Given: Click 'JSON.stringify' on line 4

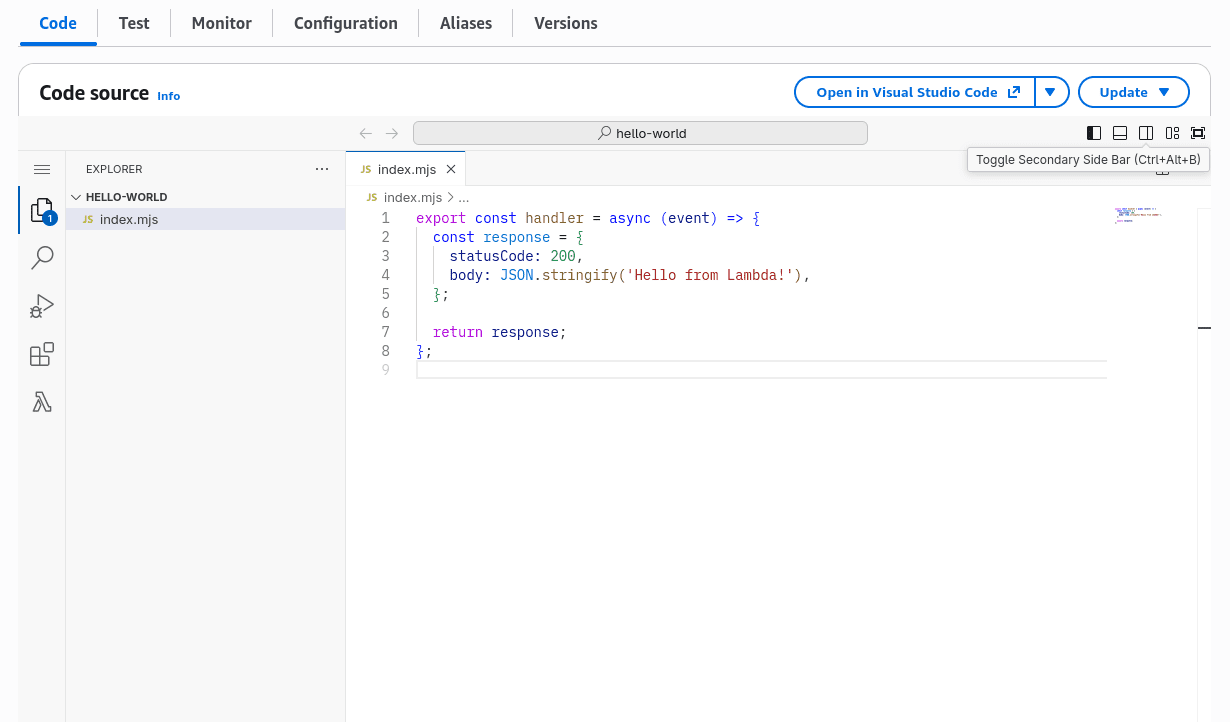Looking at the screenshot, I should pos(558,275).
